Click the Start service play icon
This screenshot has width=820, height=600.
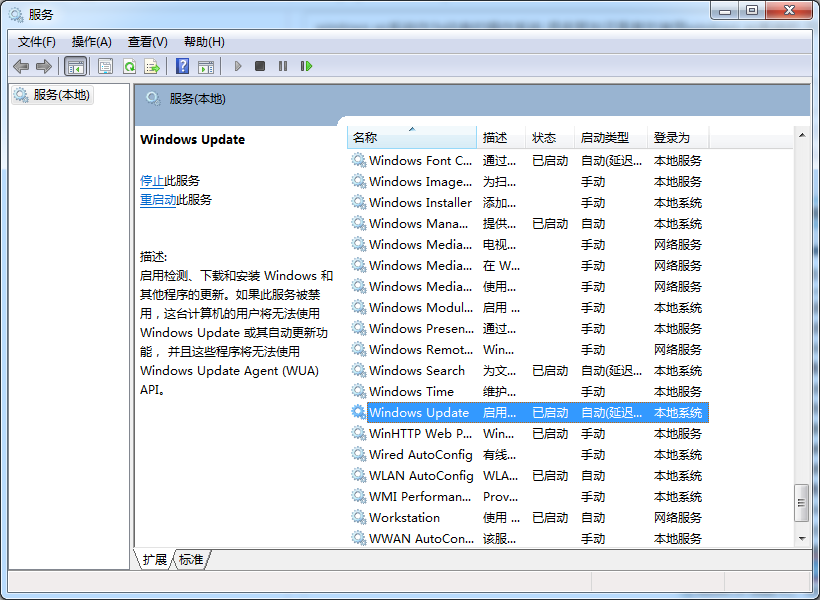237,66
